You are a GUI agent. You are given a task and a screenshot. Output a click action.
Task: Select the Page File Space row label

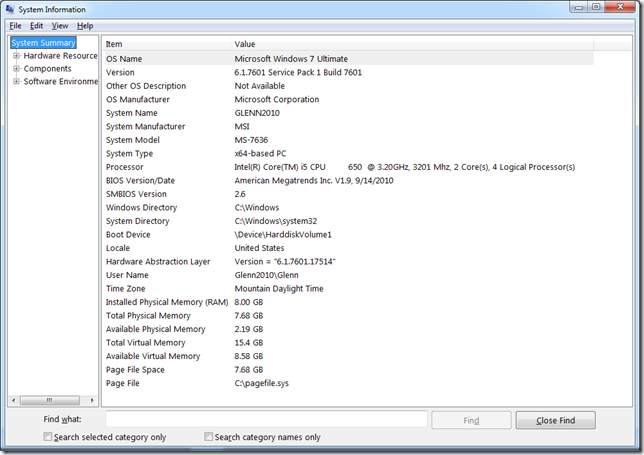135,370
